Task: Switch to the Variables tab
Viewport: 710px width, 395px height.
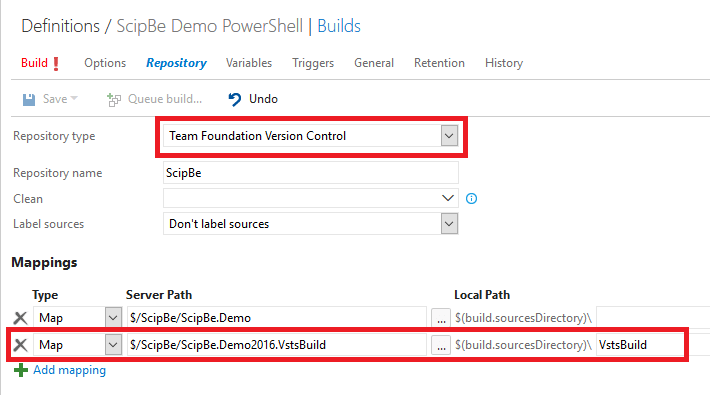Action: click(x=249, y=63)
